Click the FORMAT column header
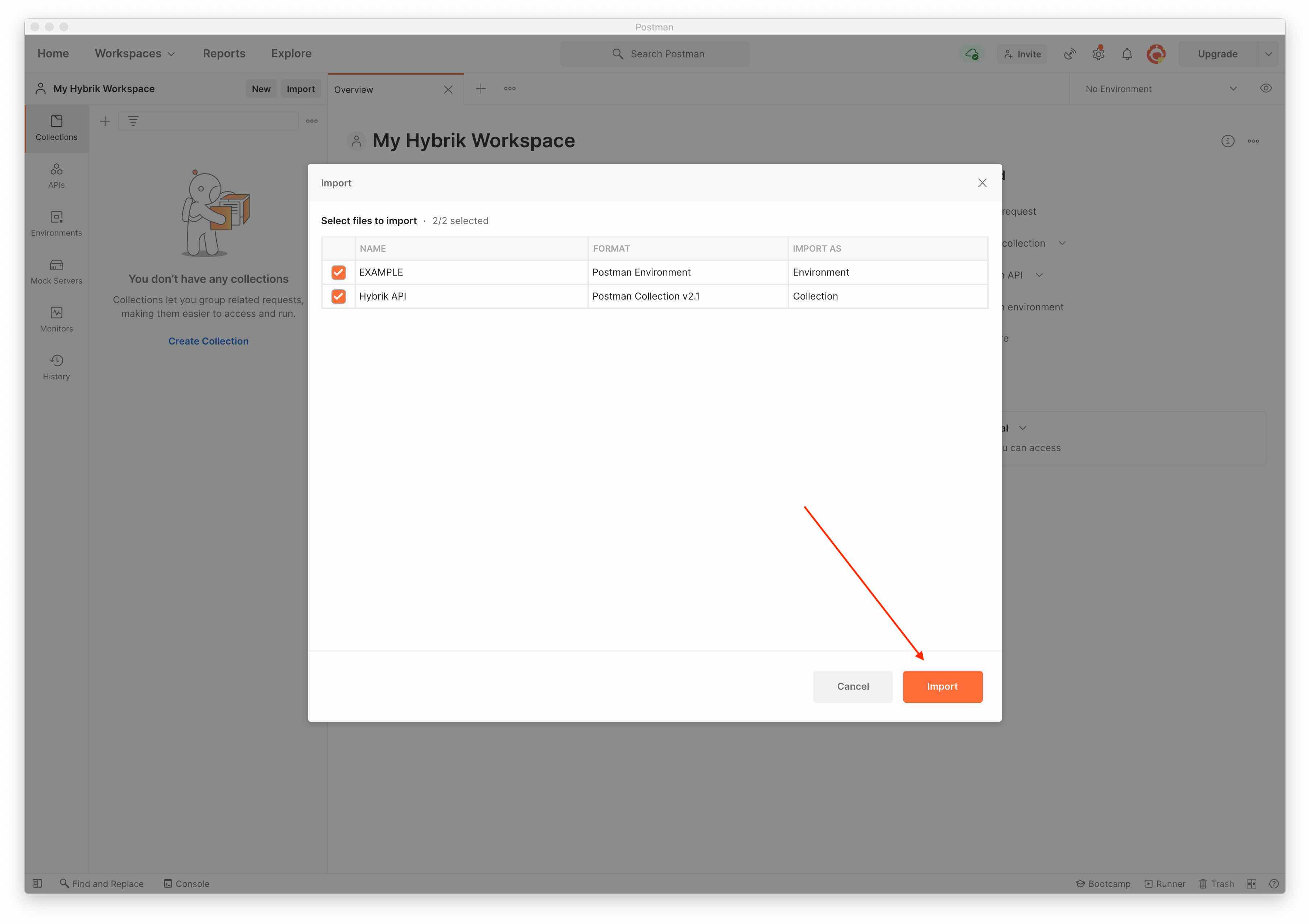 [688, 249]
